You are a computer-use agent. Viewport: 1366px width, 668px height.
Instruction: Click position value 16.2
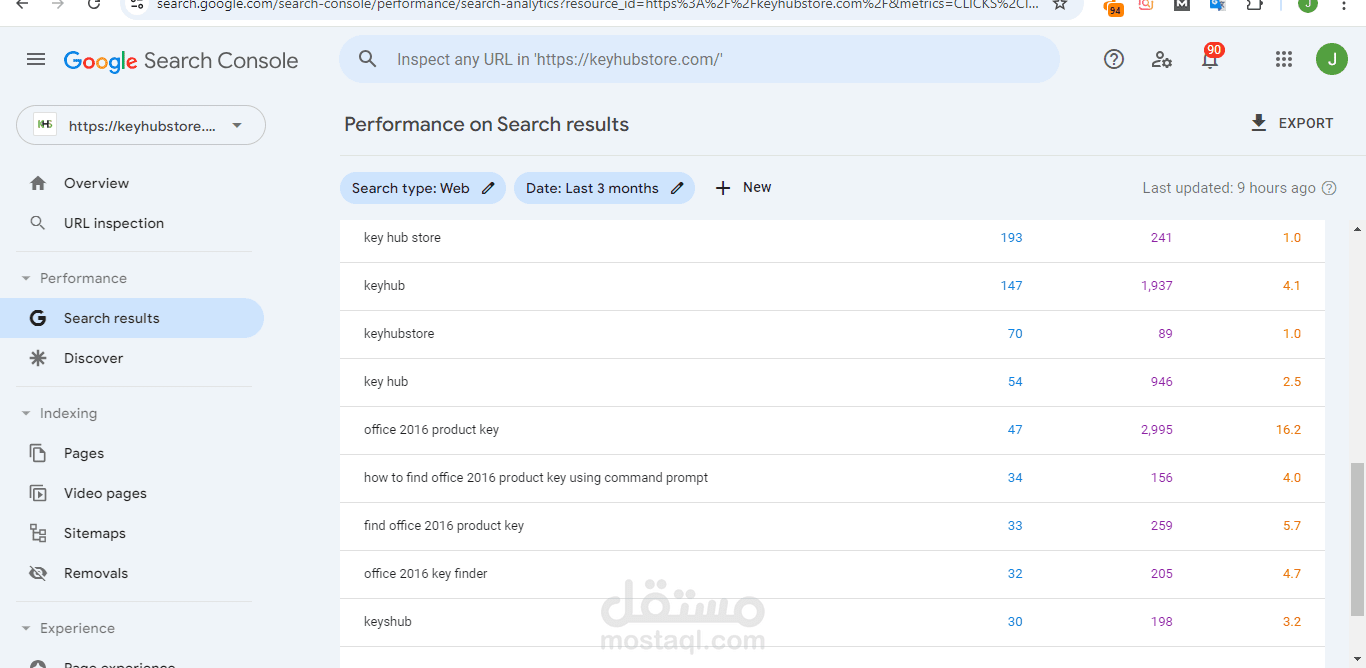click(1288, 430)
